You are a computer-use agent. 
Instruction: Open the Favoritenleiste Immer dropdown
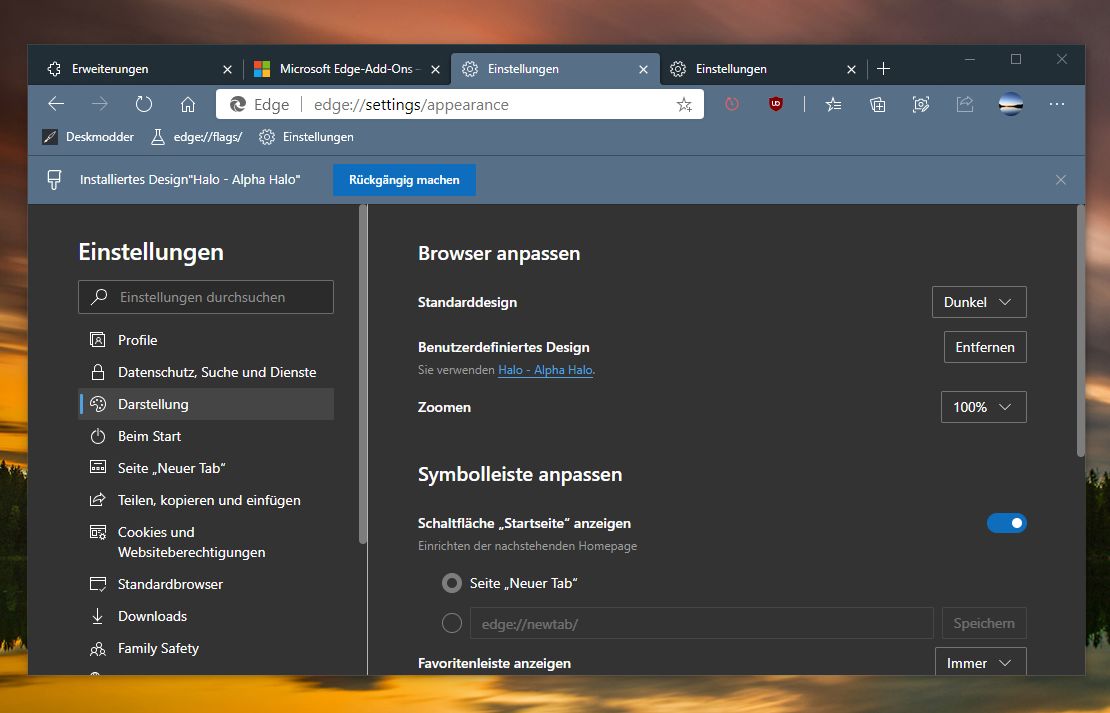tap(980, 663)
